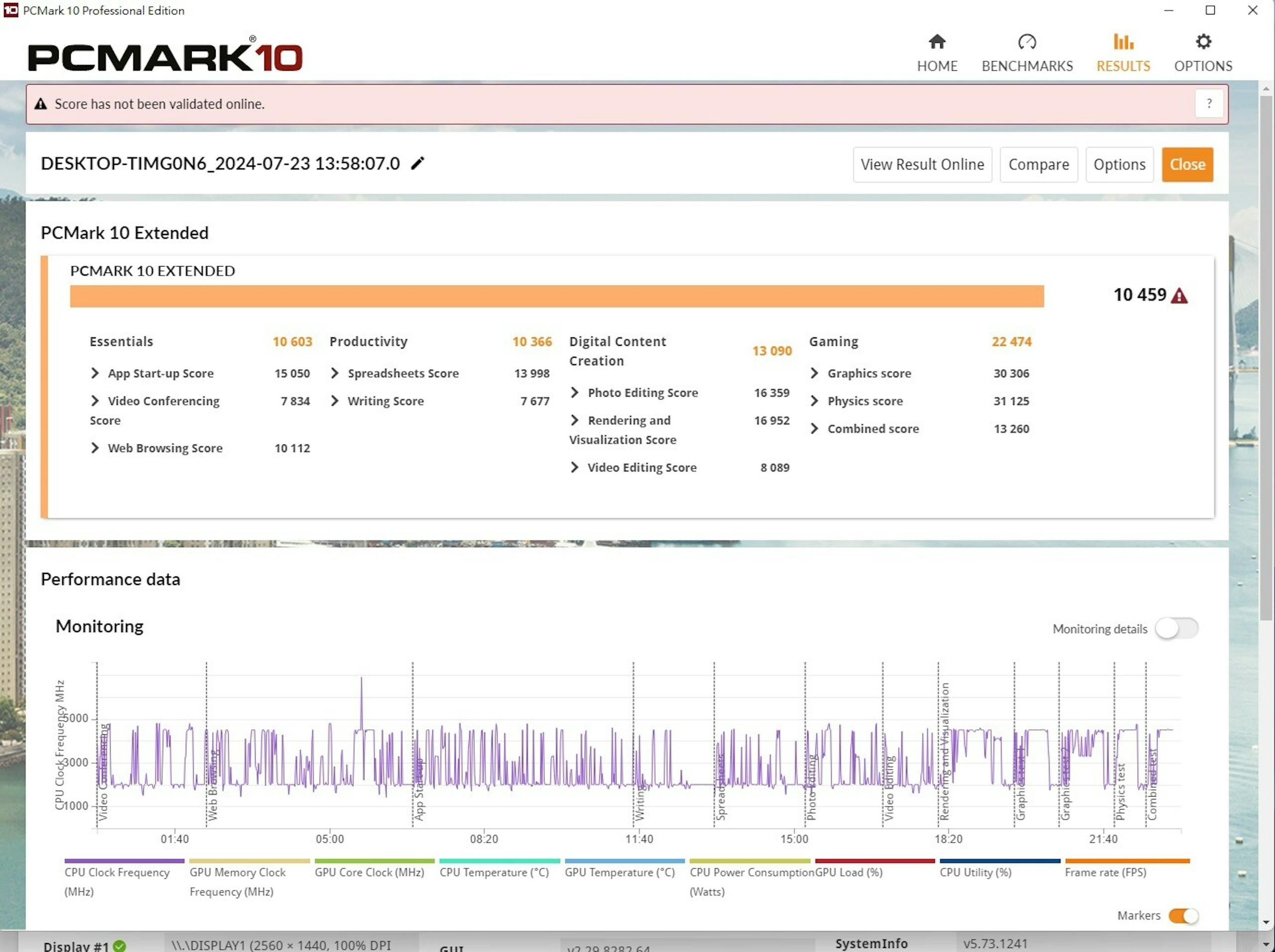
Task: Turn off the Markers toggle
Action: click(1183, 916)
